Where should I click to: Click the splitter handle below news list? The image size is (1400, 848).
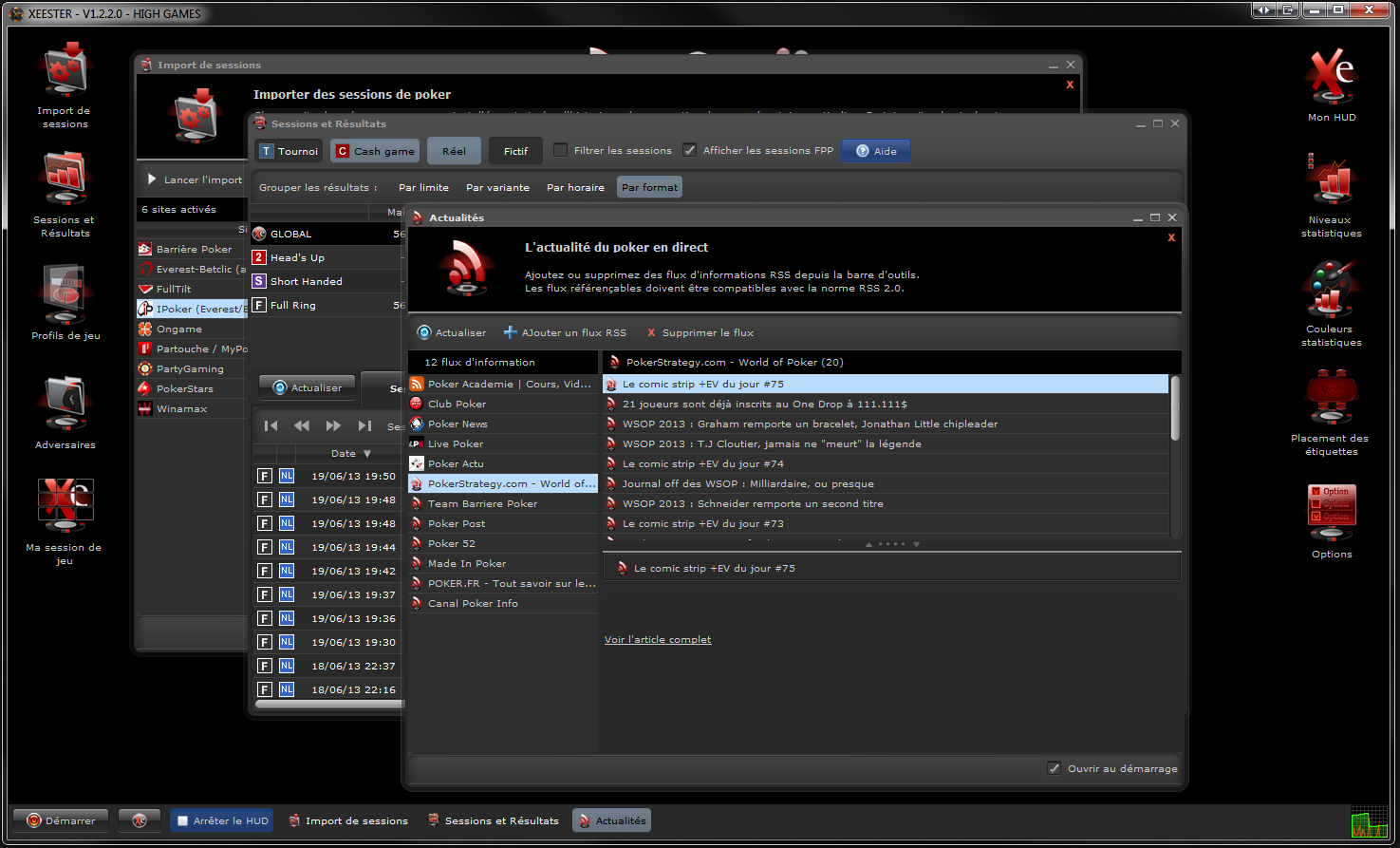892,544
